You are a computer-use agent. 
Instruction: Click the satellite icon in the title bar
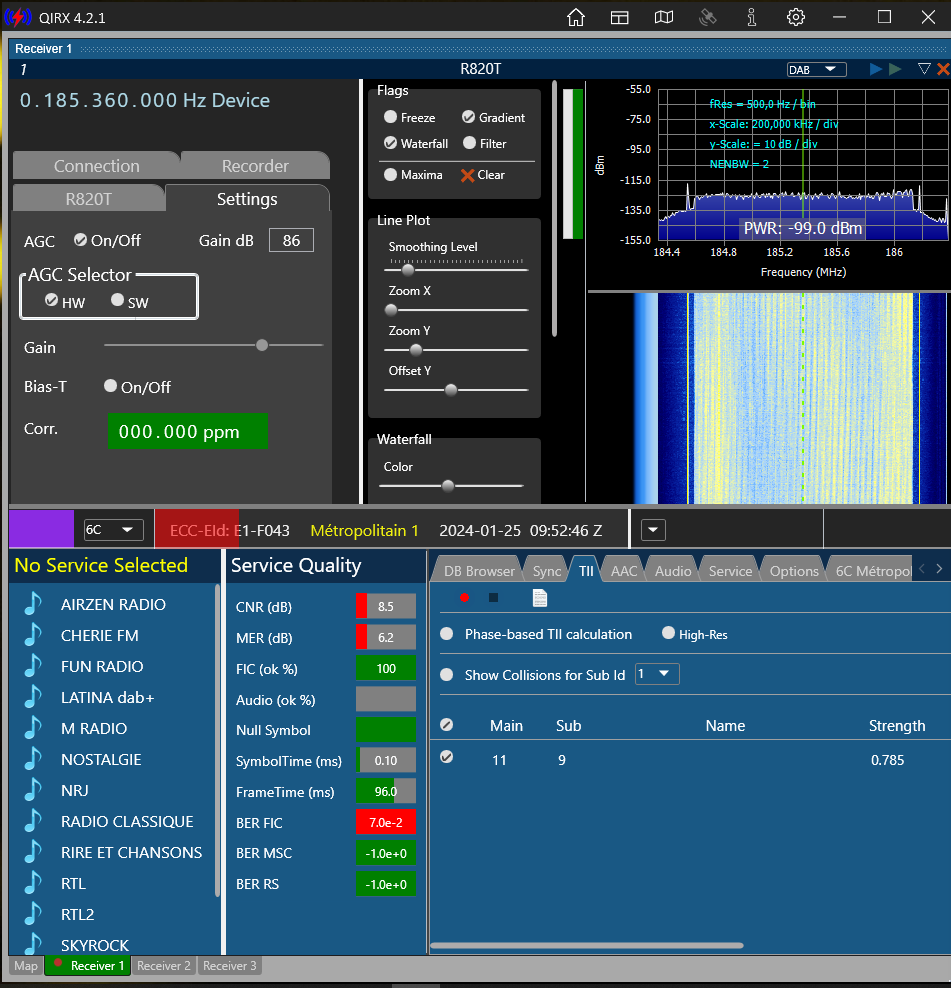point(708,17)
